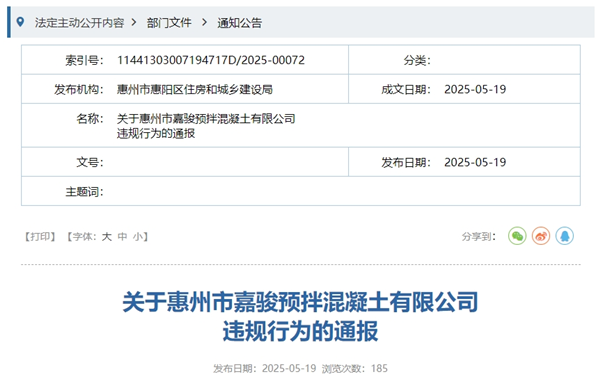The image size is (600, 376).
Task: Open 通知公告 breadcrumb link
Action: click(x=240, y=23)
